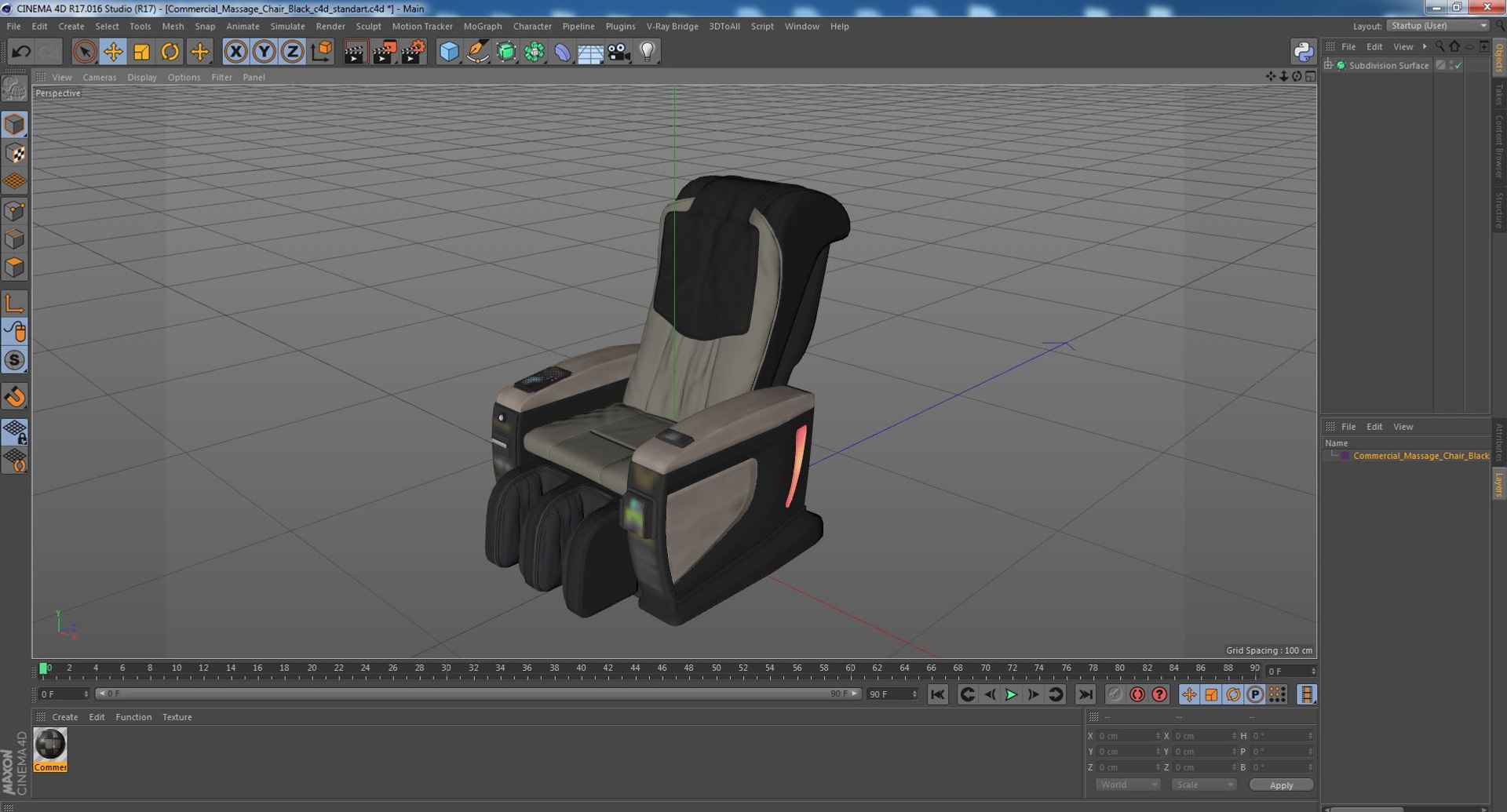Toggle Autokeying record button

point(1137,694)
